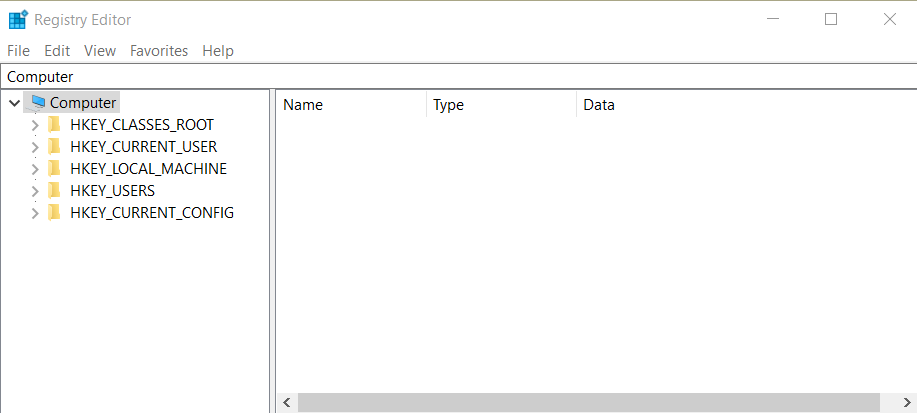
Task: Expand the HKEY_LOCAL_MACHINE key
Action: point(35,169)
